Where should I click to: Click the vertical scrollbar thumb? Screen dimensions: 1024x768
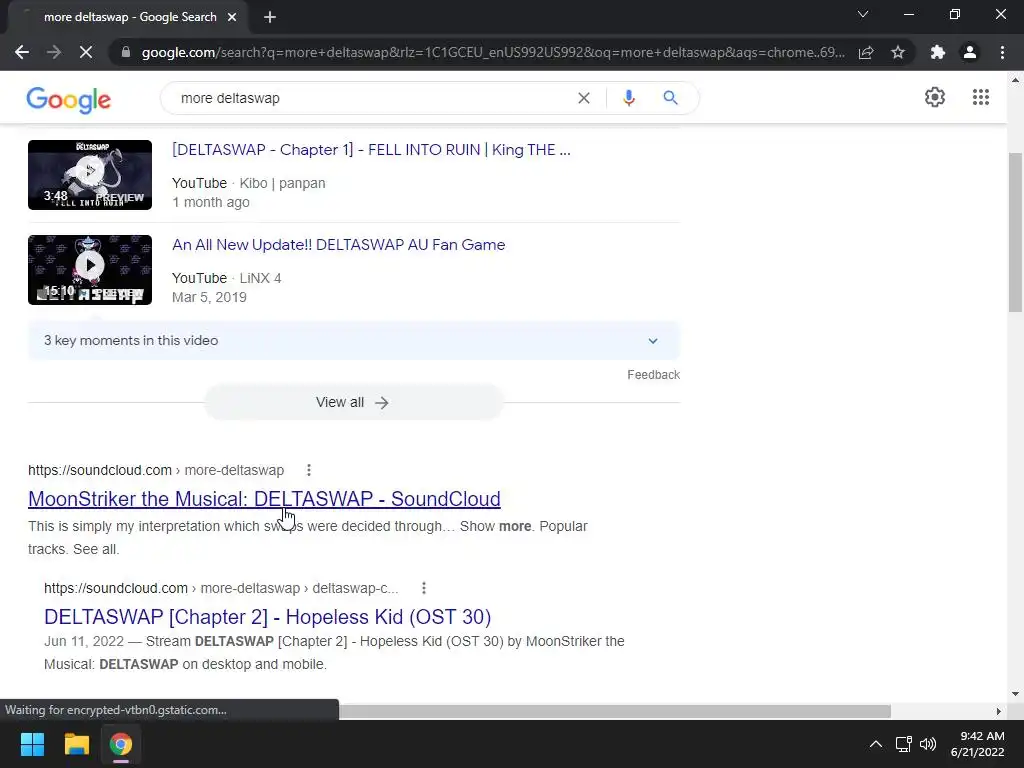tap(1015, 232)
